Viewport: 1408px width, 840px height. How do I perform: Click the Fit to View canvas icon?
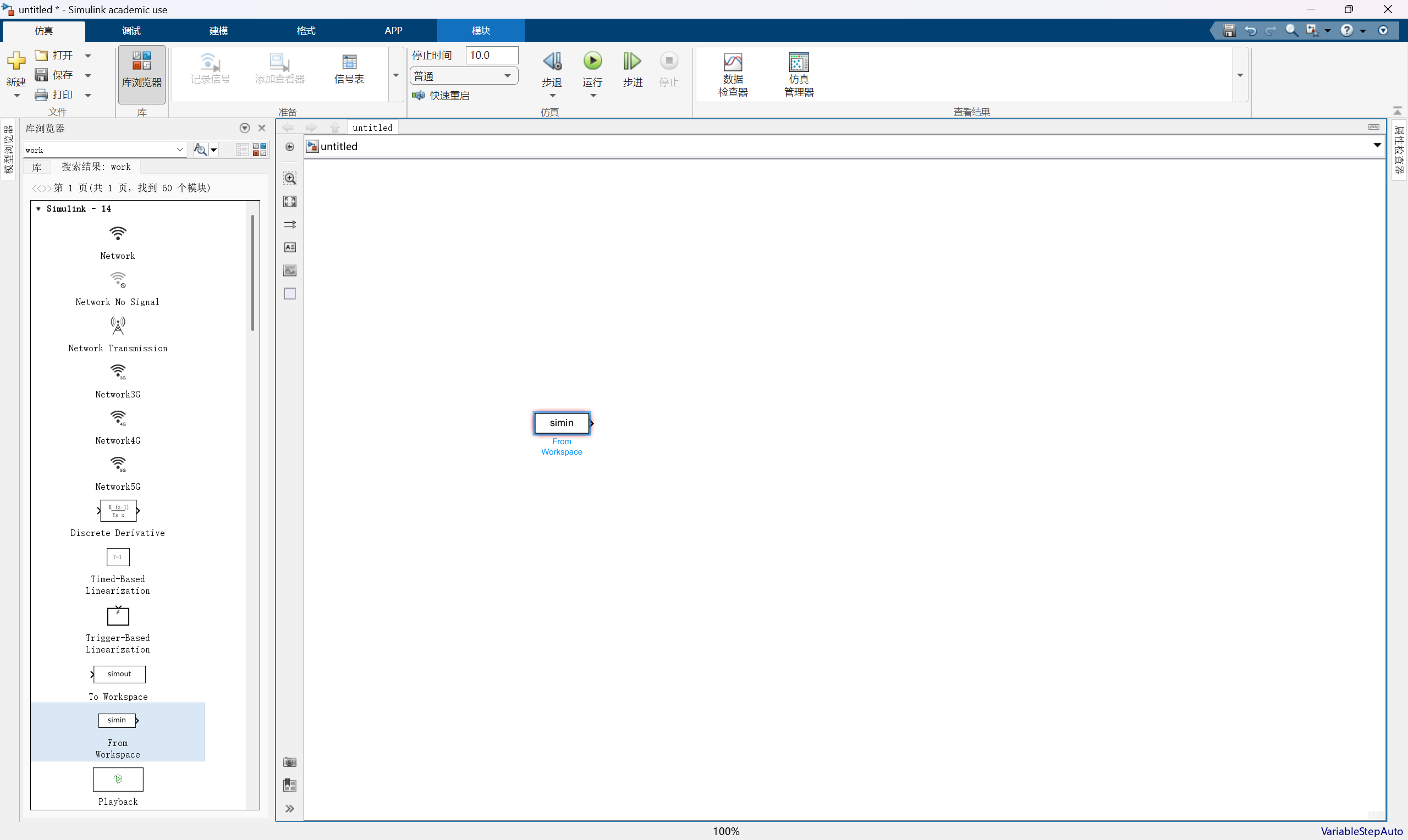pyautogui.click(x=290, y=202)
